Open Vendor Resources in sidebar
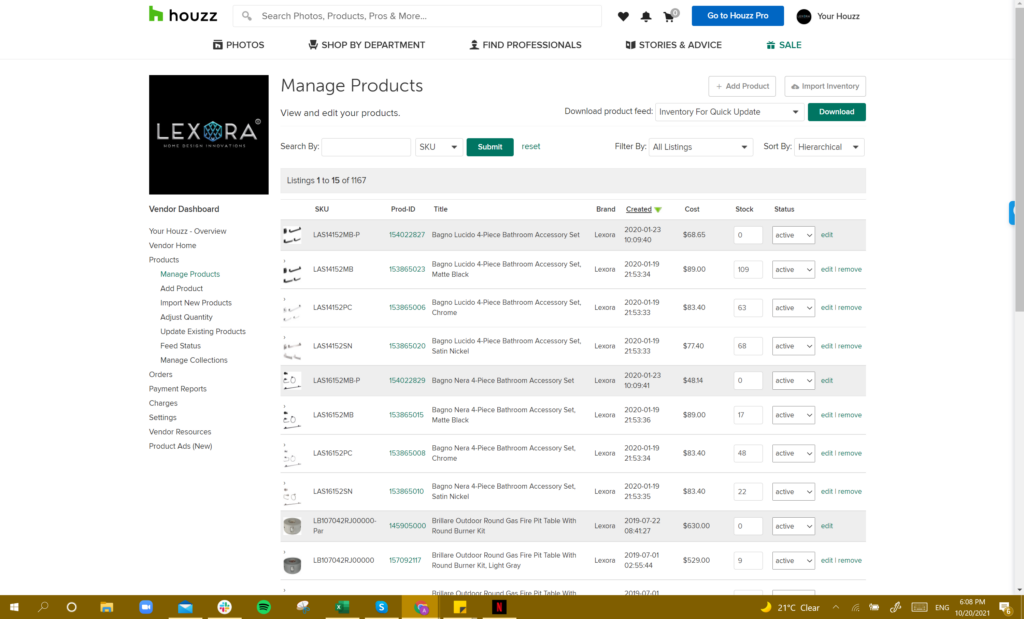The image size is (1024, 619). [180, 432]
